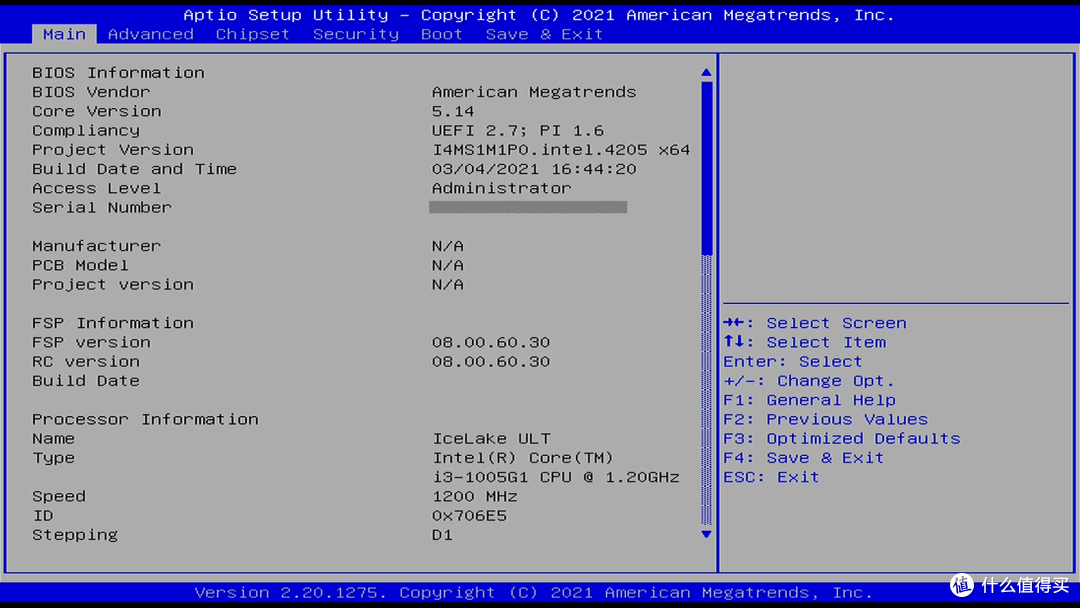The width and height of the screenshot is (1080, 608).
Task: Click the Manufacturer N/A value
Action: pos(448,246)
